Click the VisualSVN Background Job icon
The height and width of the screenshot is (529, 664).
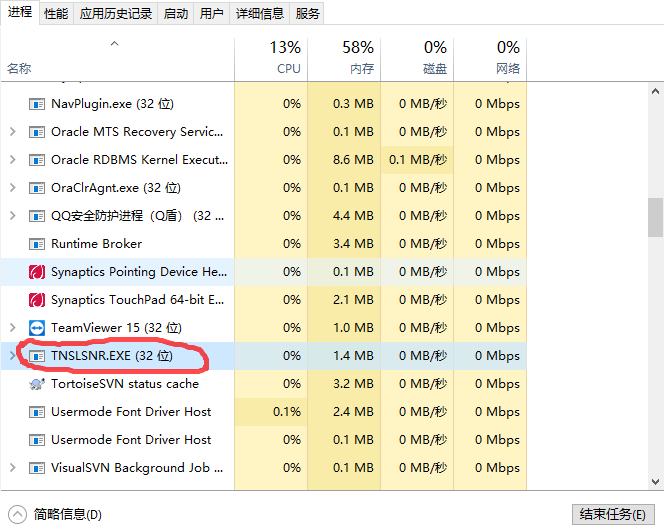(x=37, y=468)
